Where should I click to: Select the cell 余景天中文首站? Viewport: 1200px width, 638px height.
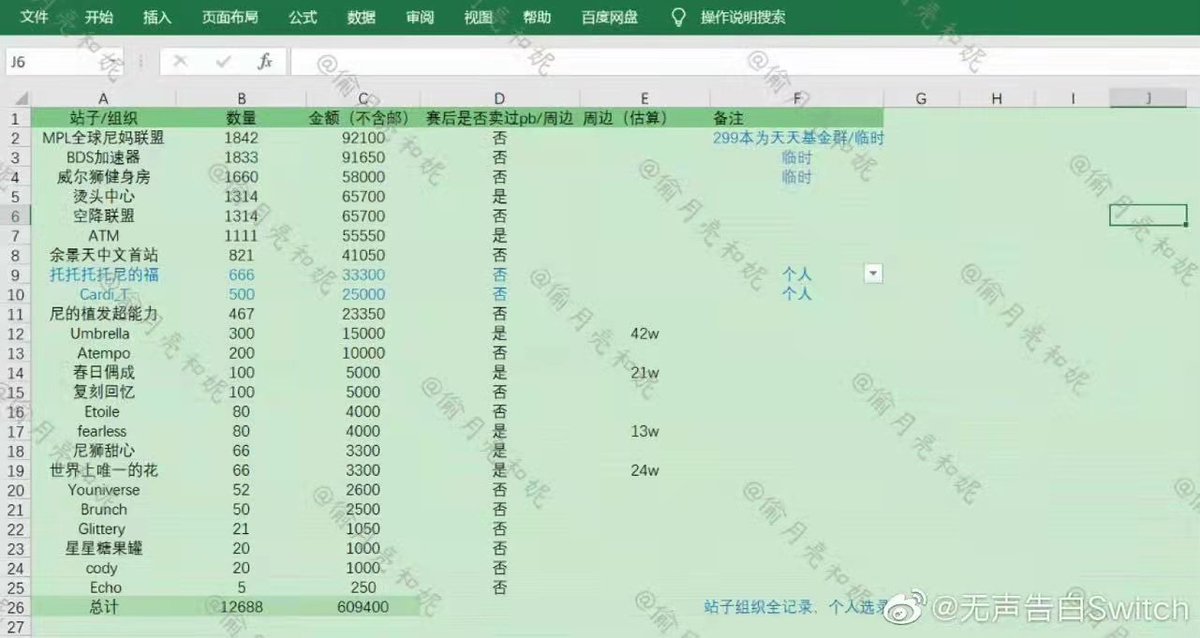click(x=103, y=255)
